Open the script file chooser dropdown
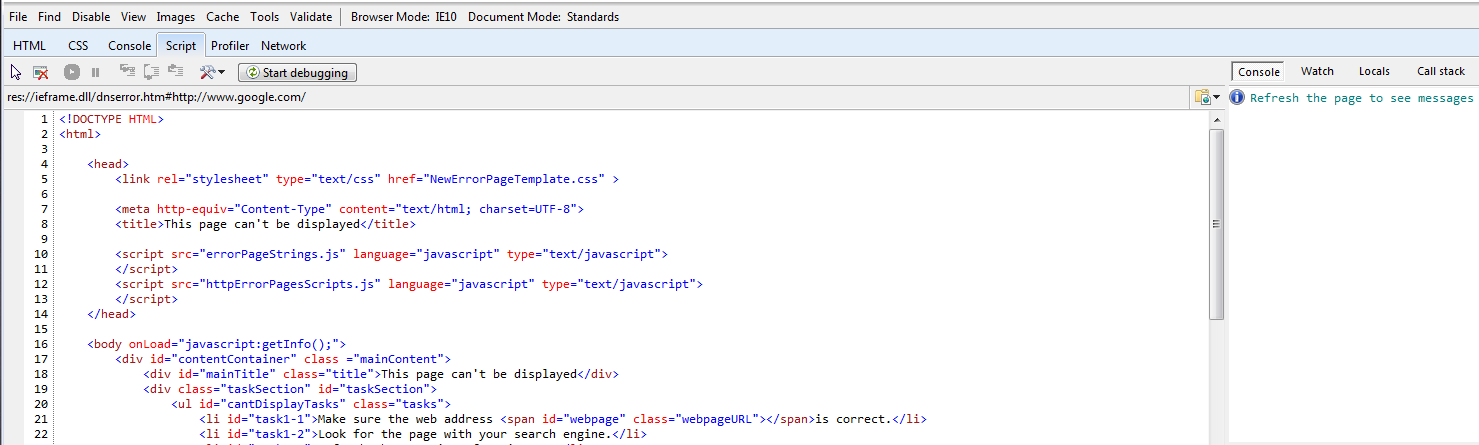The height and width of the screenshot is (445, 1479). click(1208, 97)
